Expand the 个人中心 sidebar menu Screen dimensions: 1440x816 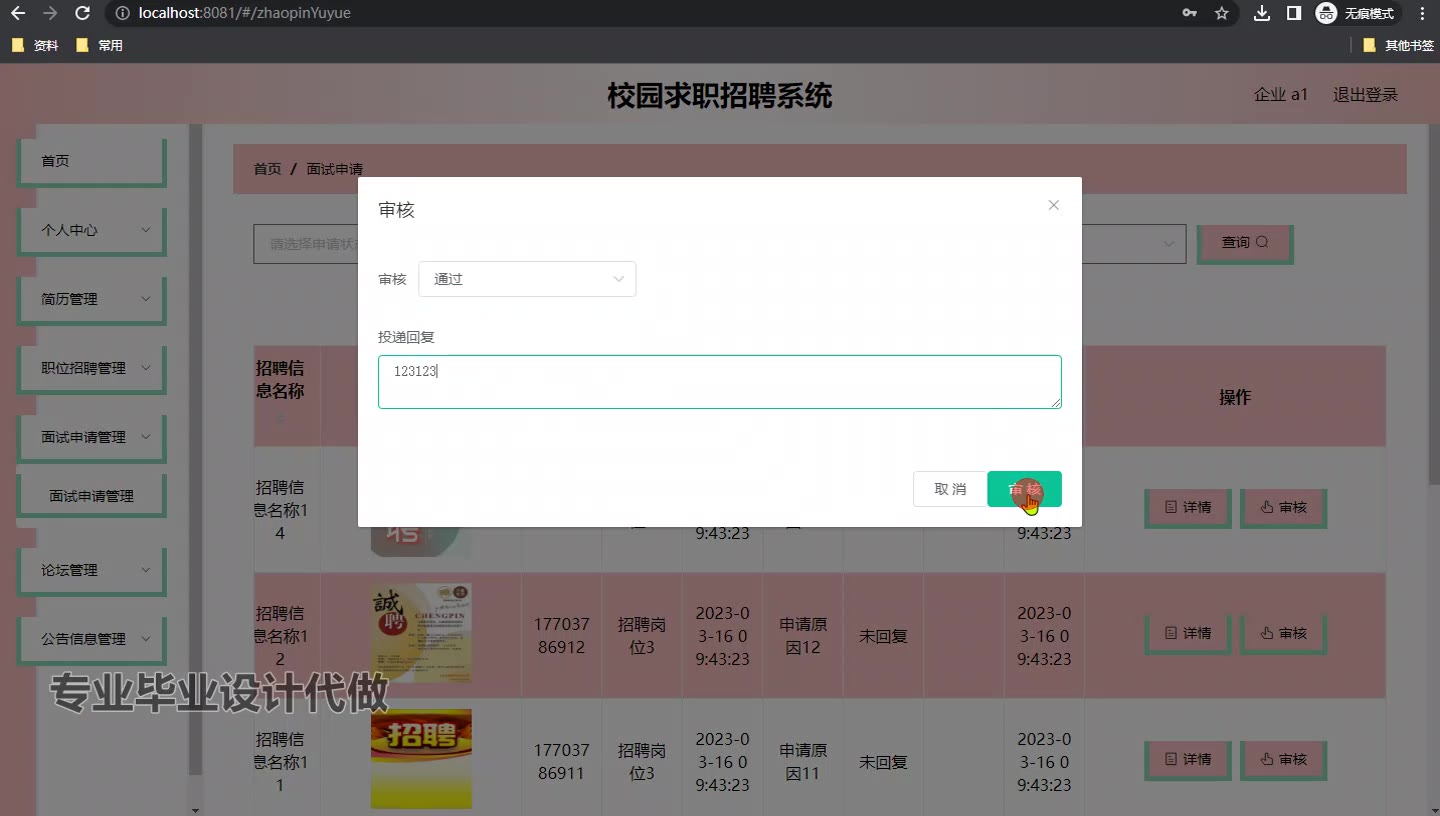92,230
